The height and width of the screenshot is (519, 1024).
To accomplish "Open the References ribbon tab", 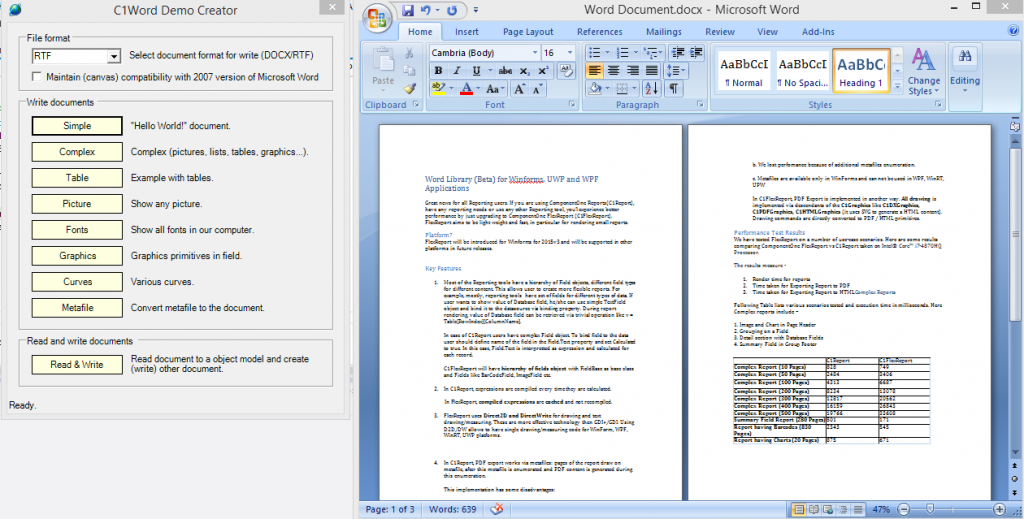I will (x=600, y=31).
